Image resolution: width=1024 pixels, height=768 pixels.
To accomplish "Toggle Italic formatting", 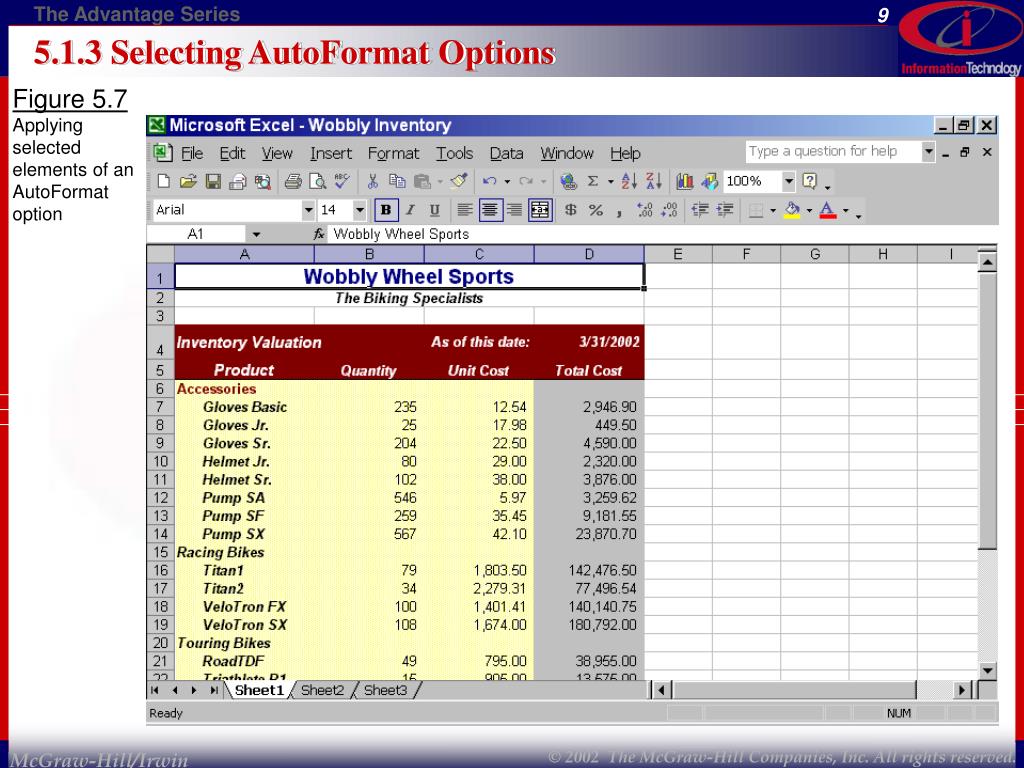I will (410, 210).
